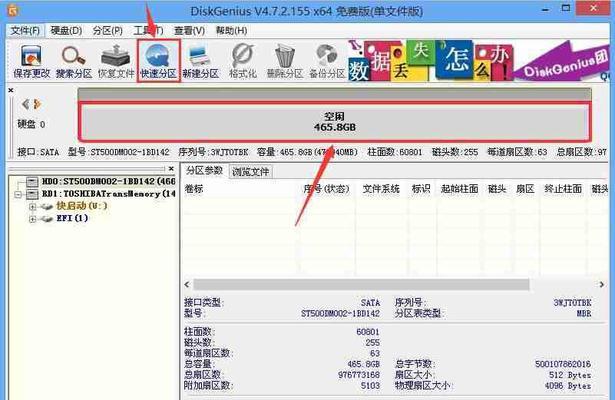
Task: Click the 保存更改 (Save changes) toolbar icon
Action: (x=31, y=61)
